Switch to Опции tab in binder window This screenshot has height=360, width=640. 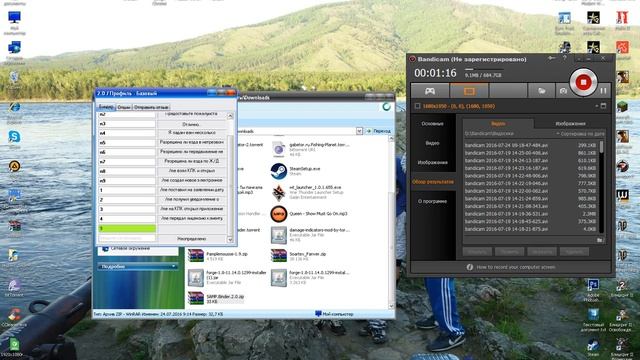[124, 107]
